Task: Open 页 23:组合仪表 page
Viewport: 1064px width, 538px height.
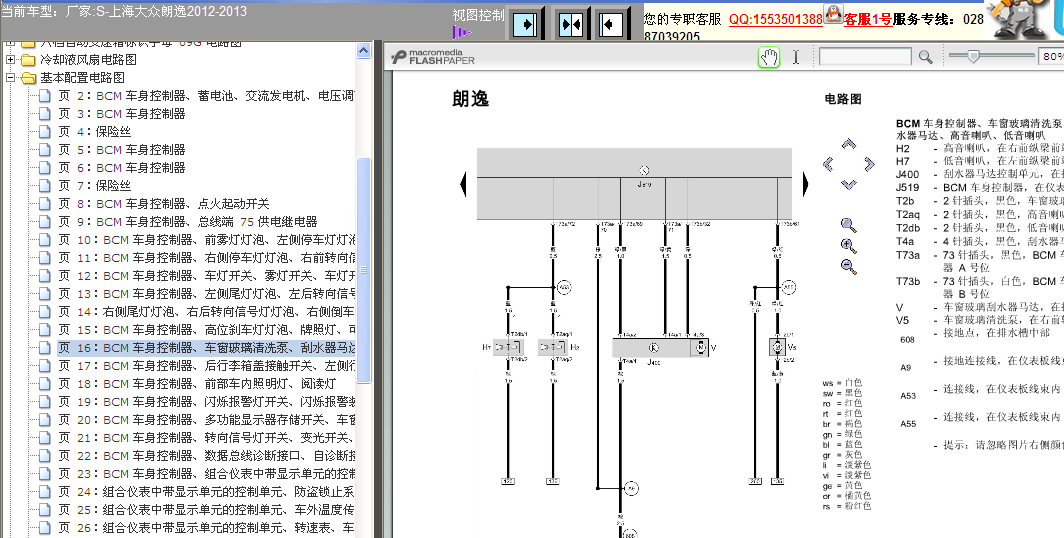Action: coord(206,474)
